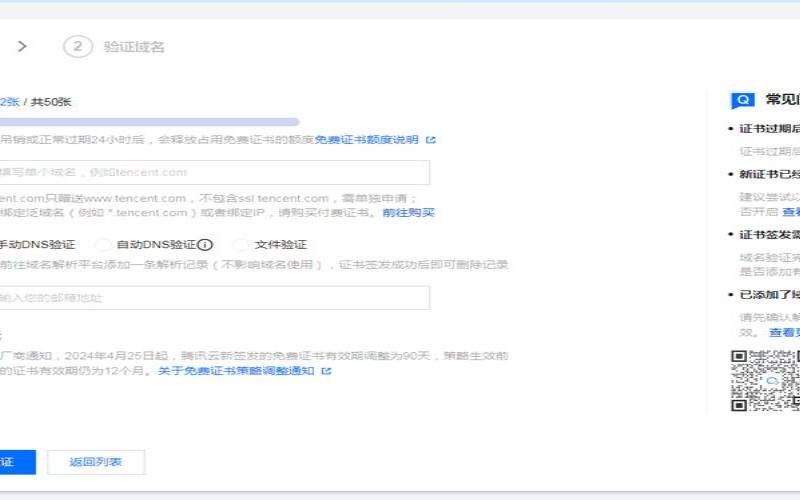
Task: Open the 前往购买 link
Action: click(x=408, y=212)
